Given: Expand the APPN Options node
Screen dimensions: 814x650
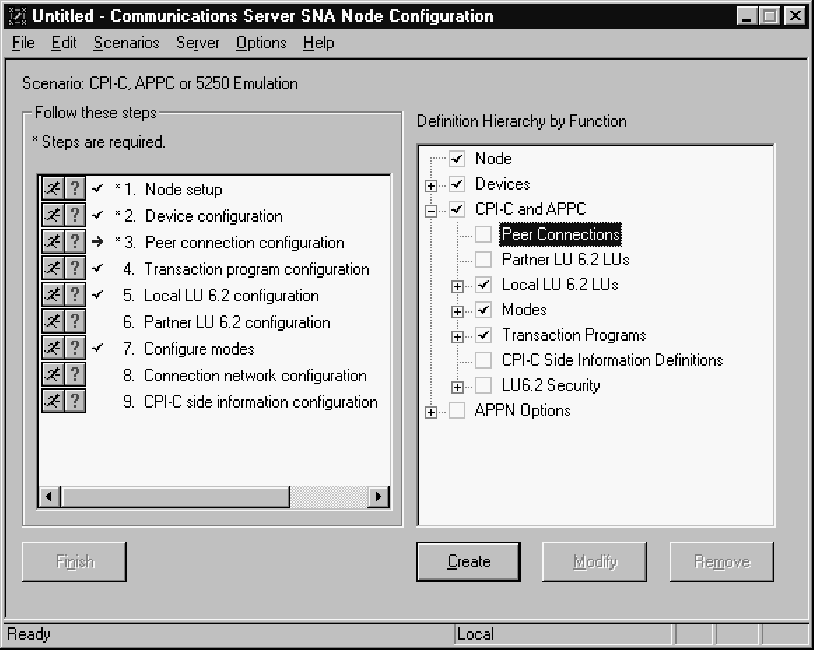Looking at the screenshot, I should [431, 413].
